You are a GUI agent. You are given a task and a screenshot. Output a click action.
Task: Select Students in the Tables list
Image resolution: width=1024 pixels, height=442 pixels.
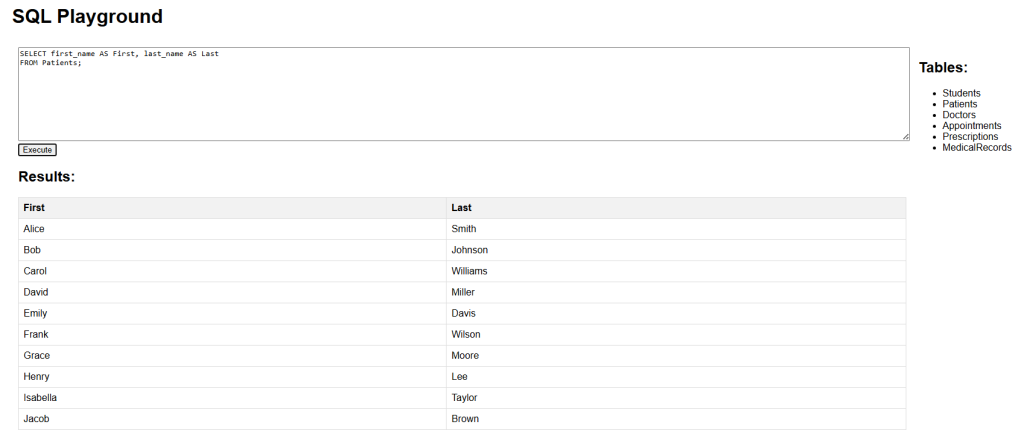961,93
